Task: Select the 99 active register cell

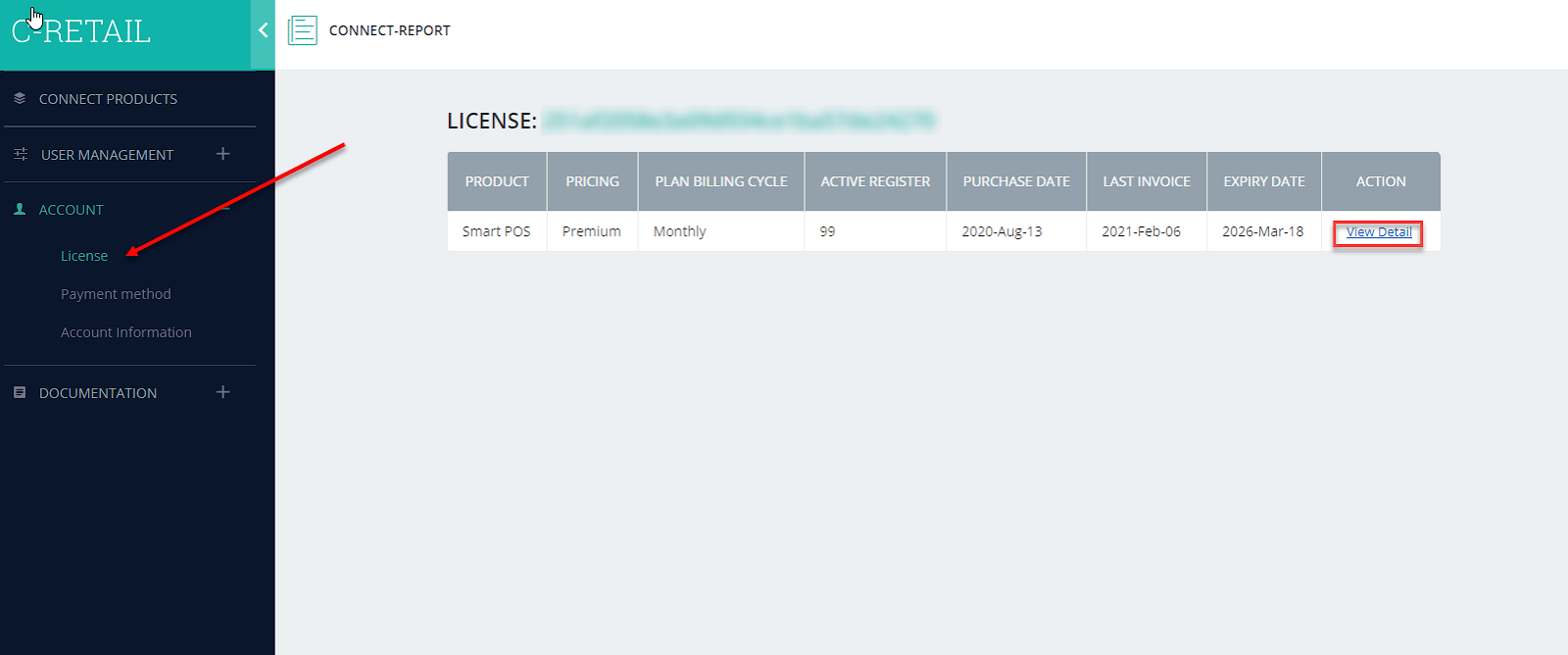Action: coord(875,231)
